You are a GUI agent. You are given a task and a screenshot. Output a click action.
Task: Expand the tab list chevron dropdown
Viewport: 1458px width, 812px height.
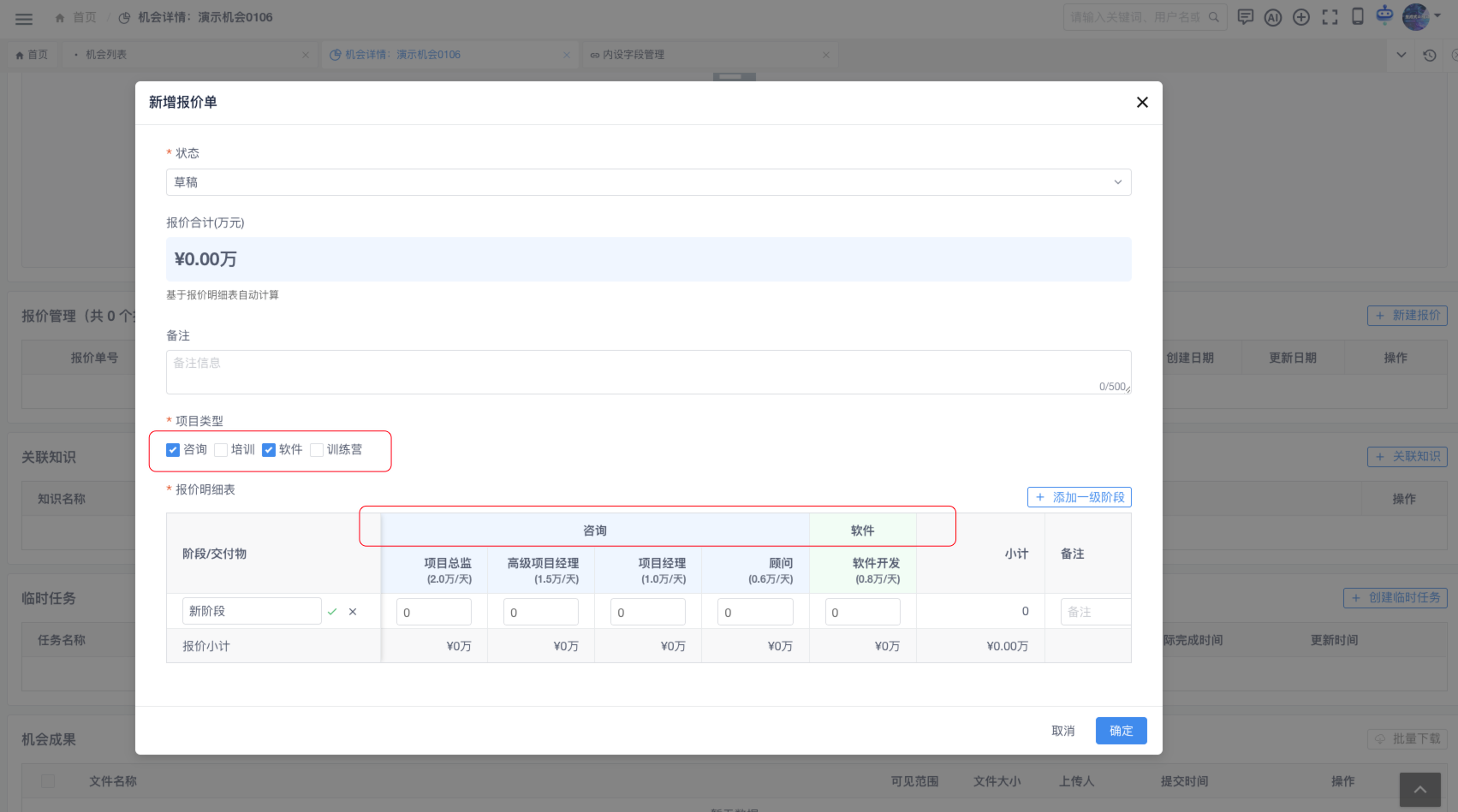(1401, 55)
